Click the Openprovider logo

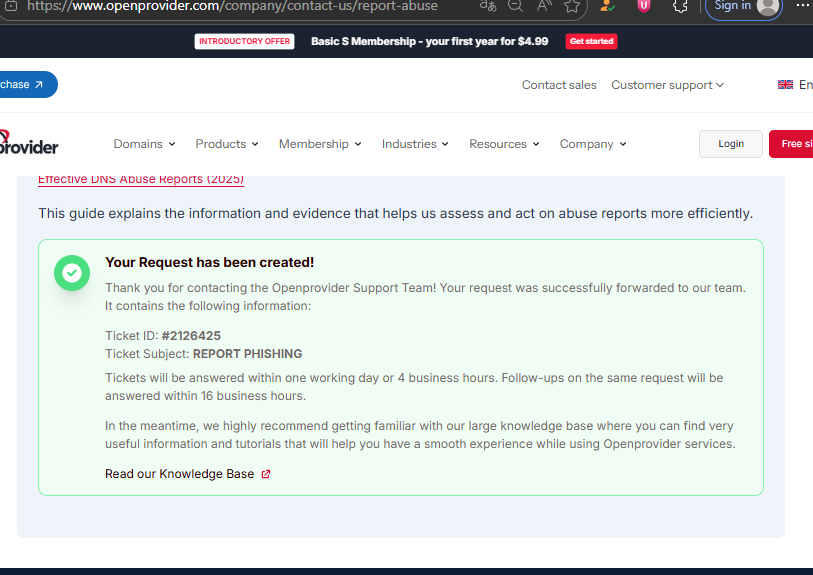(29, 143)
